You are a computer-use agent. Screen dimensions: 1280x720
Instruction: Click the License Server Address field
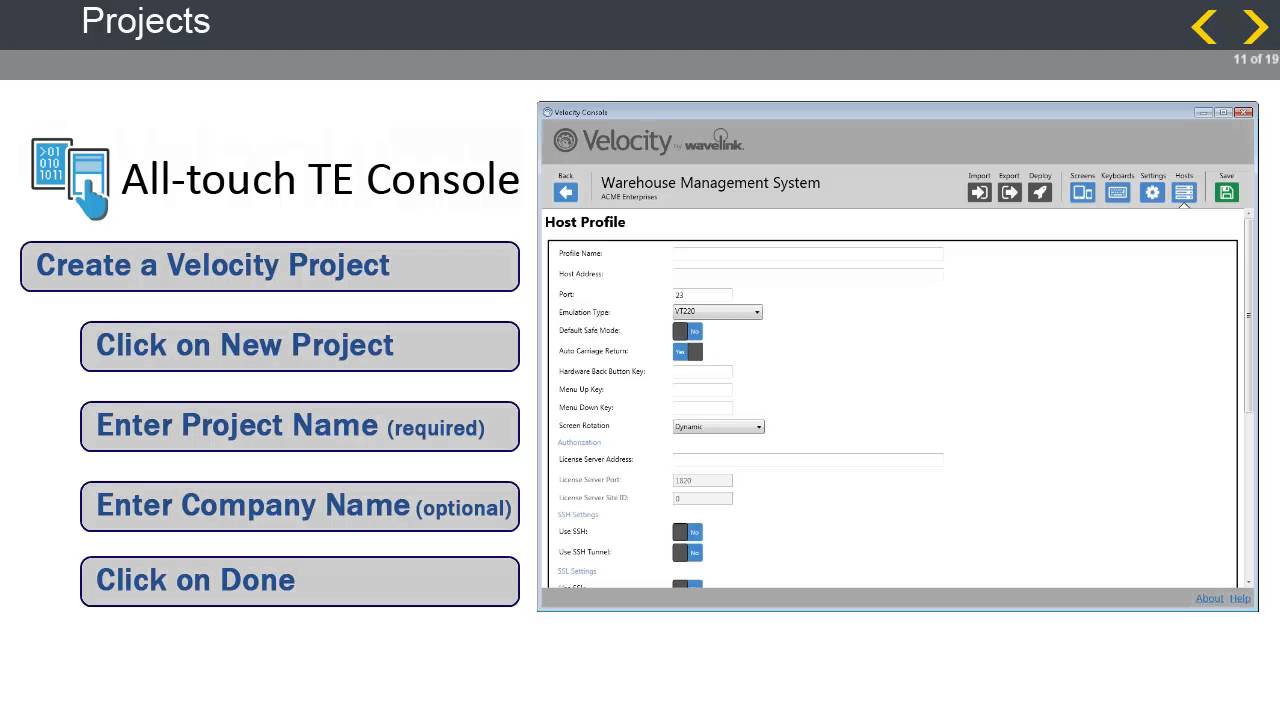coord(808,459)
